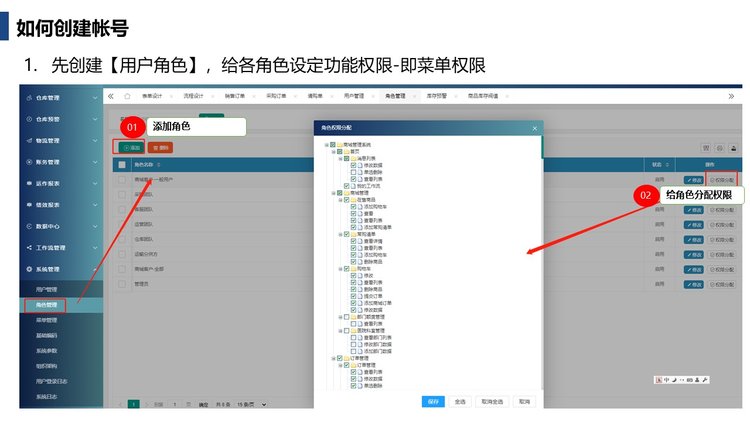Screen dimensions: 750x422
Task: Click the double-arrow icon at the tab bar's right end
Action: tap(731, 96)
